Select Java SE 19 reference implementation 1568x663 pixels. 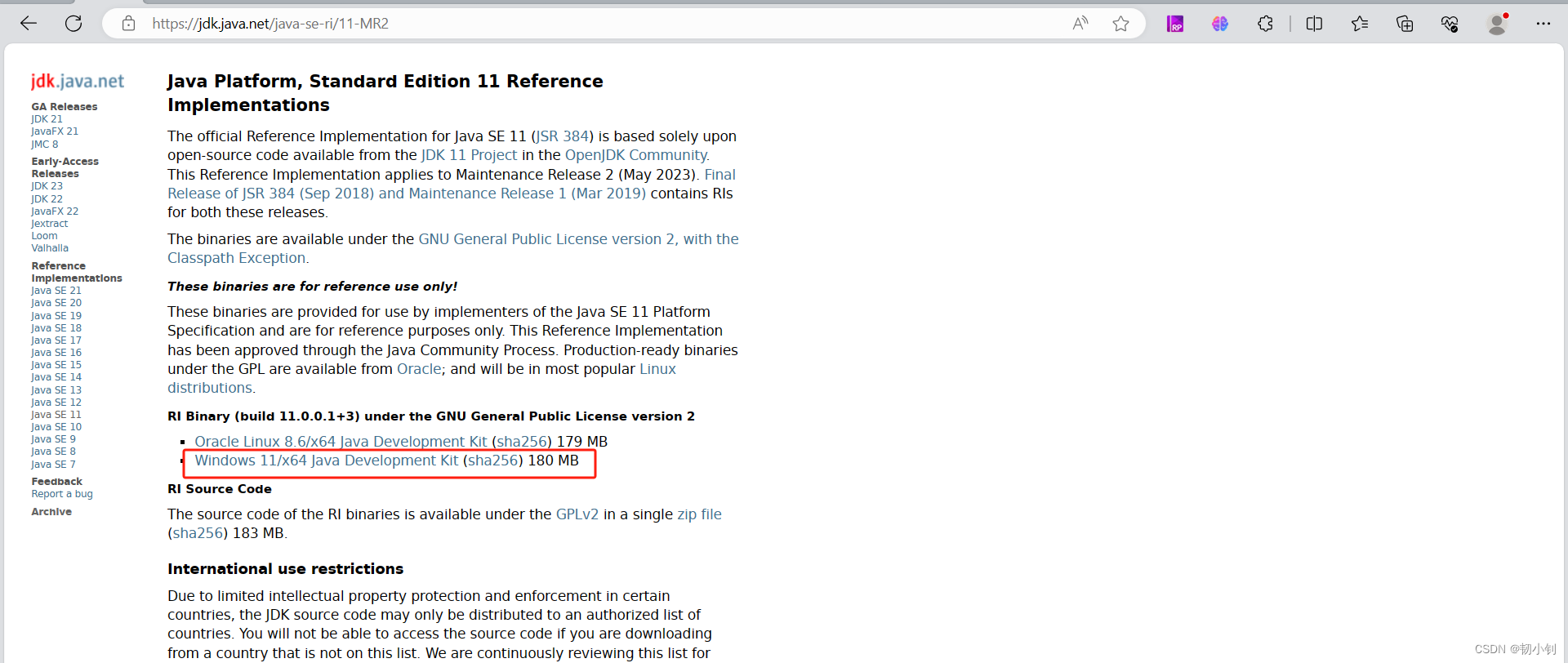tap(56, 316)
